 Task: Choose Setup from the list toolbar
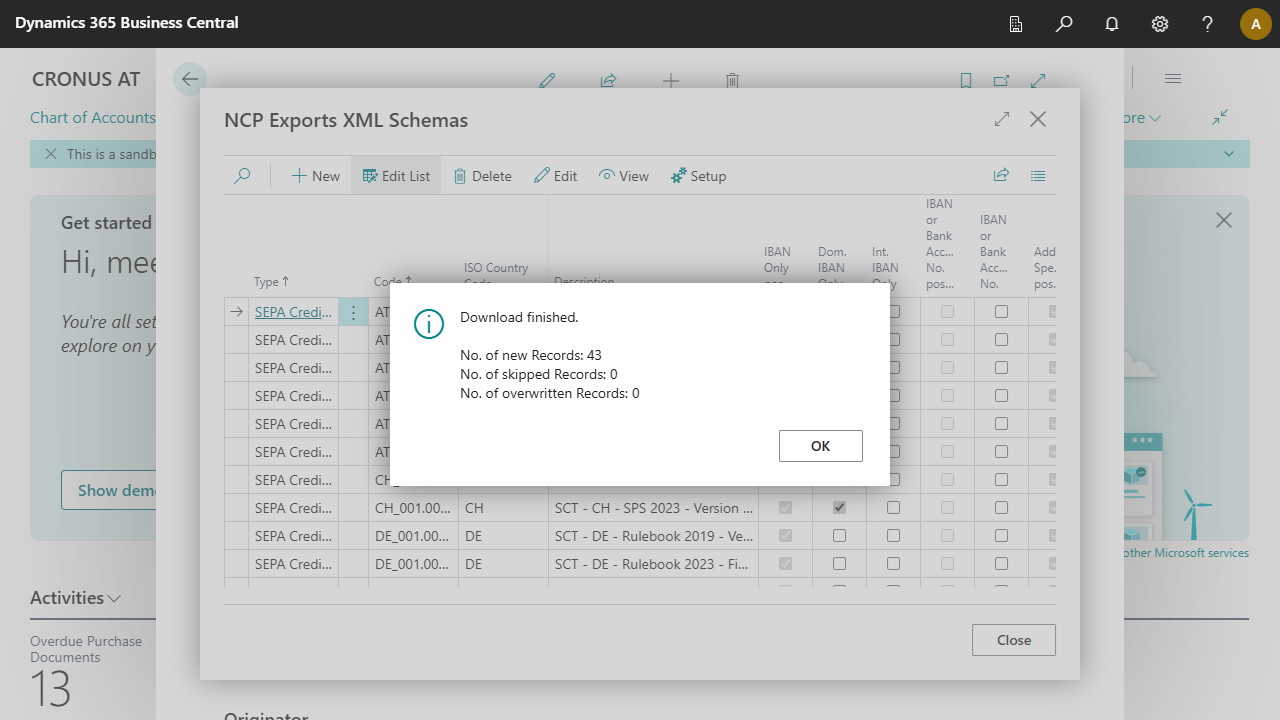[698, 176]
